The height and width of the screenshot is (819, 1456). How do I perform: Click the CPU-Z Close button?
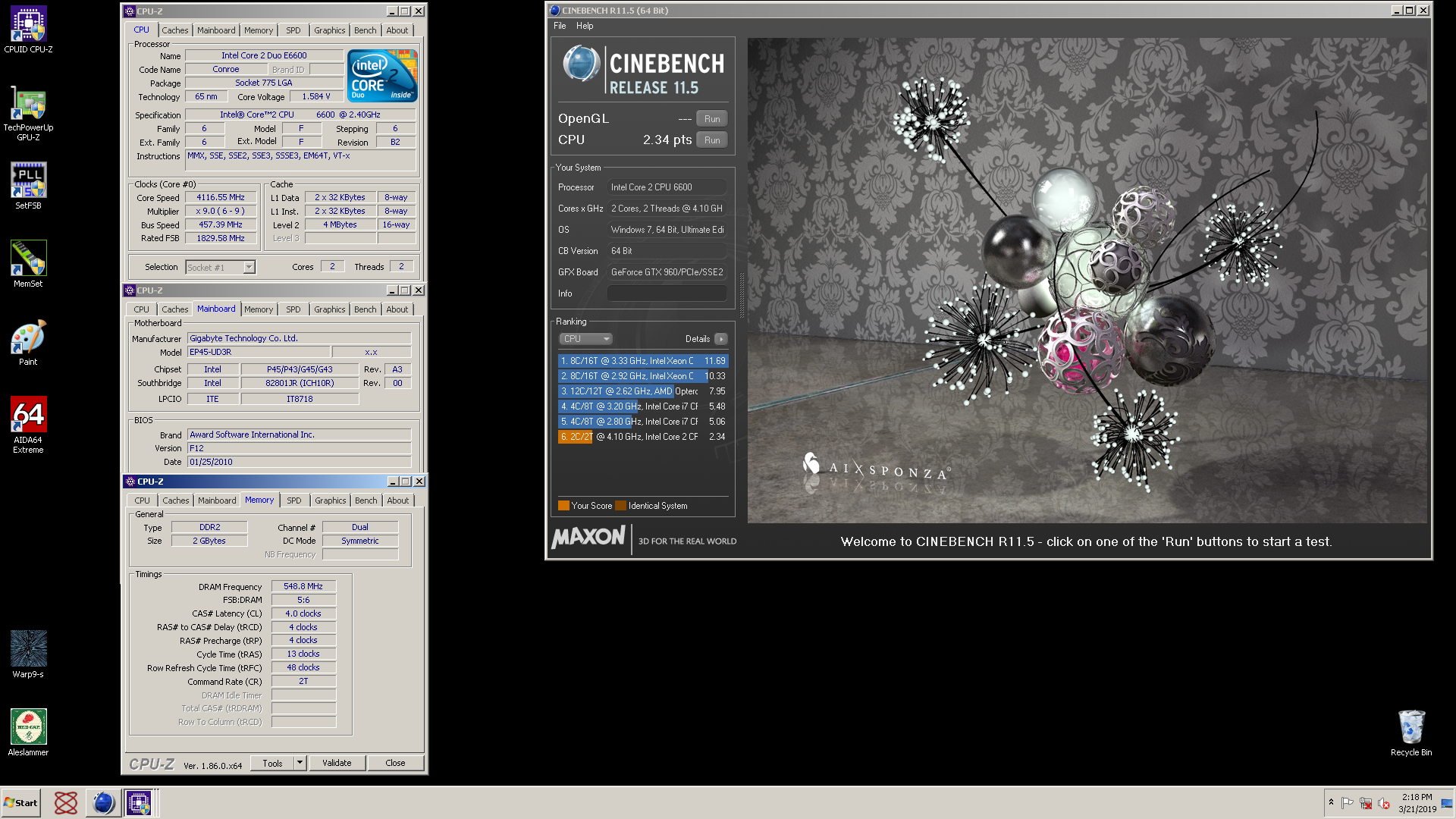coord(395,764)
